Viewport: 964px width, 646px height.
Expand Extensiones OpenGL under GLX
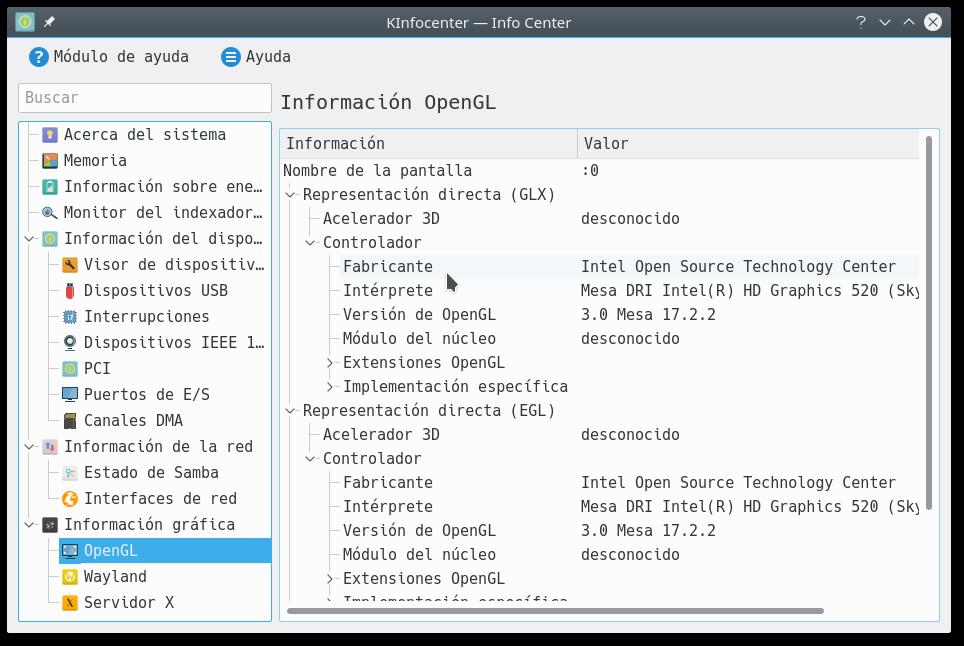330,363
